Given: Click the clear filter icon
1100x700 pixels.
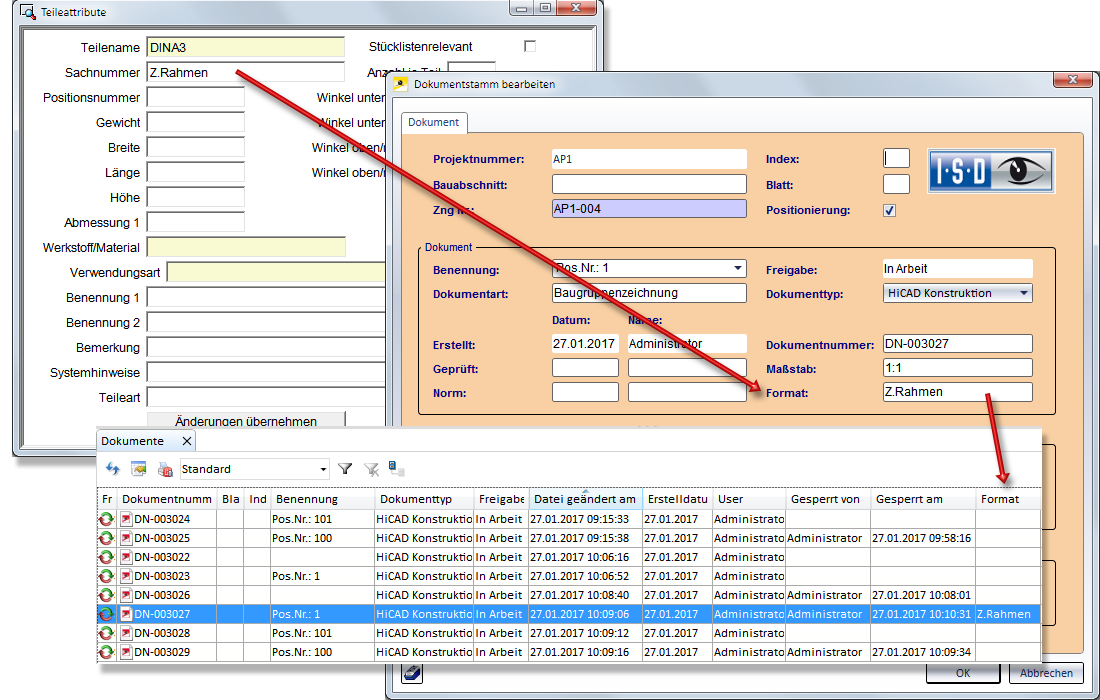Looking at the screenshot, I should click(x=371, y=468).
